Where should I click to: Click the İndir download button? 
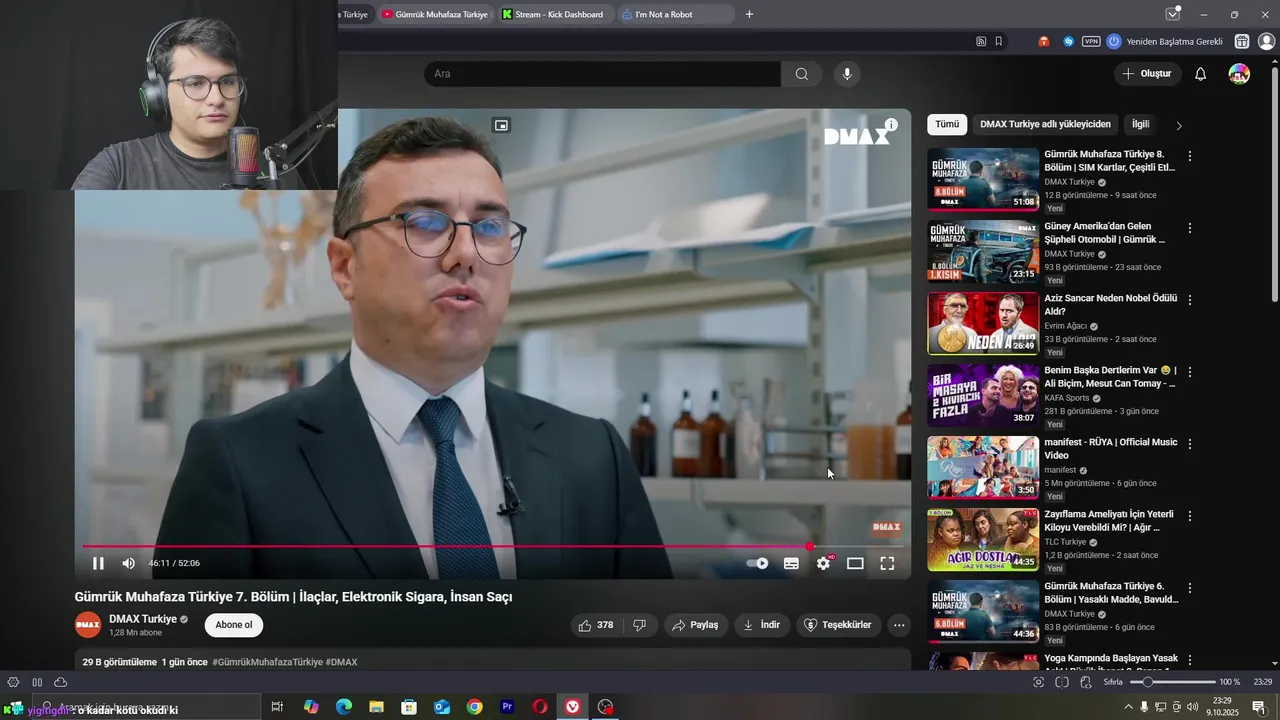760,625
